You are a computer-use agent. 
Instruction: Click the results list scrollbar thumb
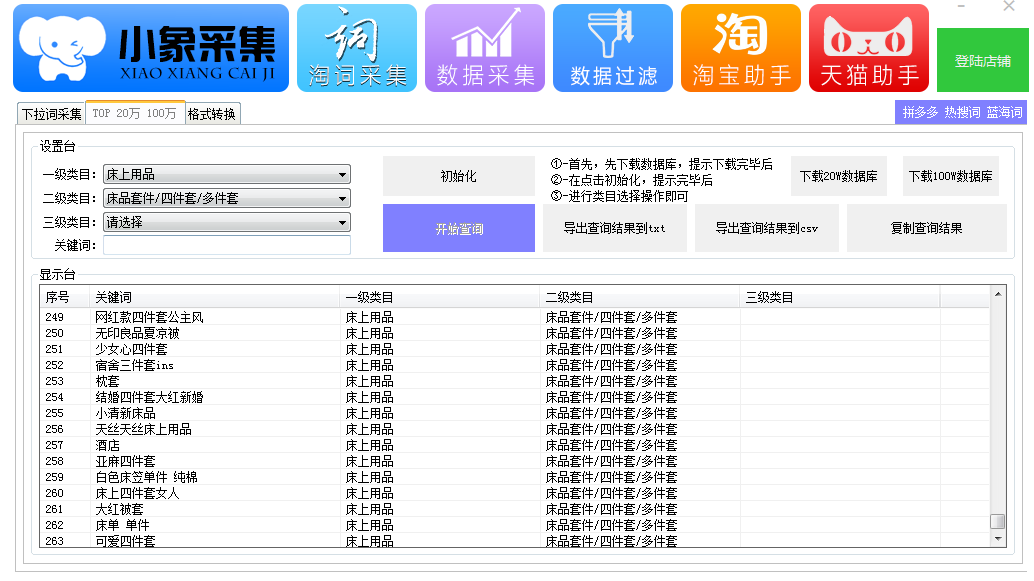998,522
